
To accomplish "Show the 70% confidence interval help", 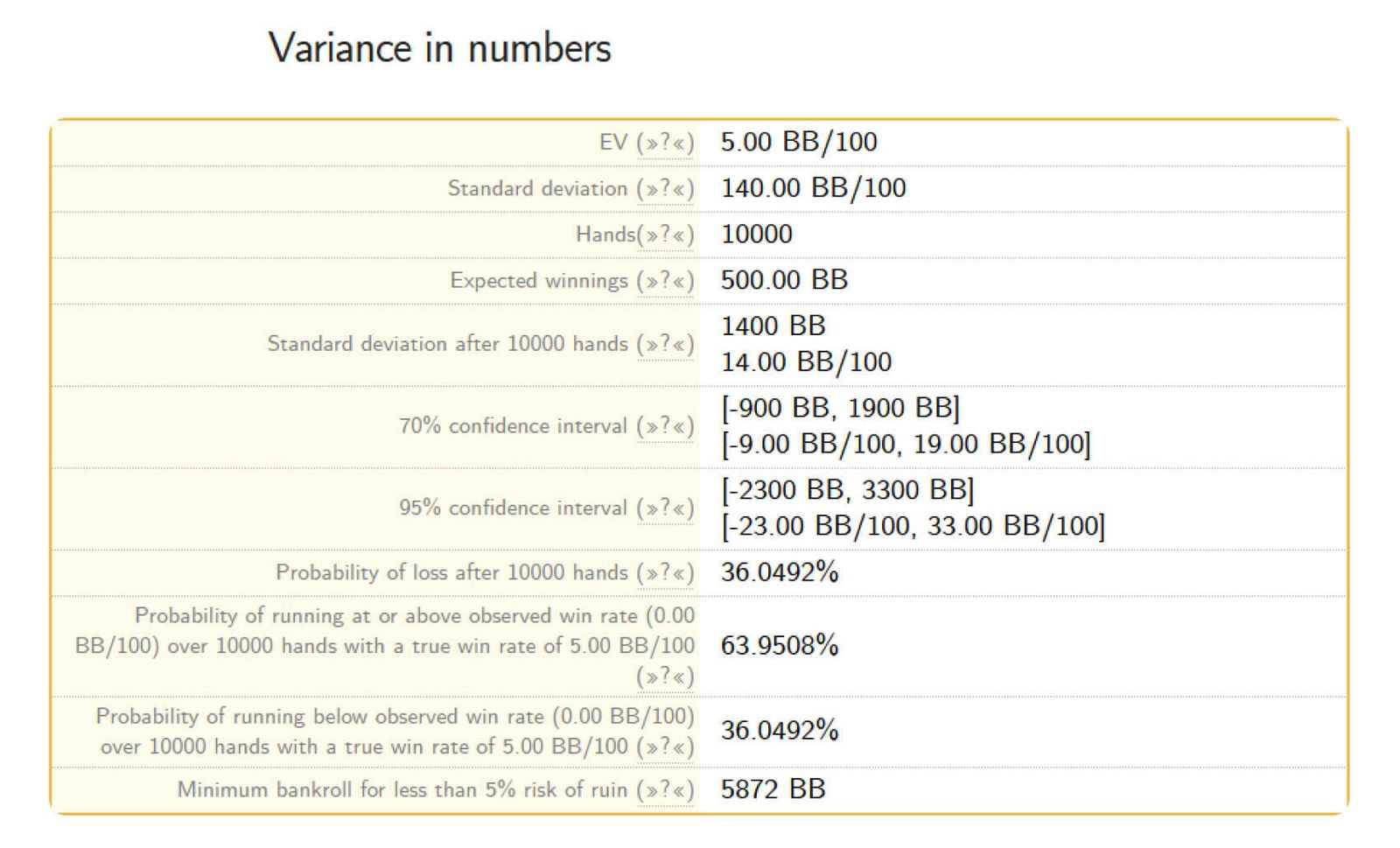I will 665,427.
